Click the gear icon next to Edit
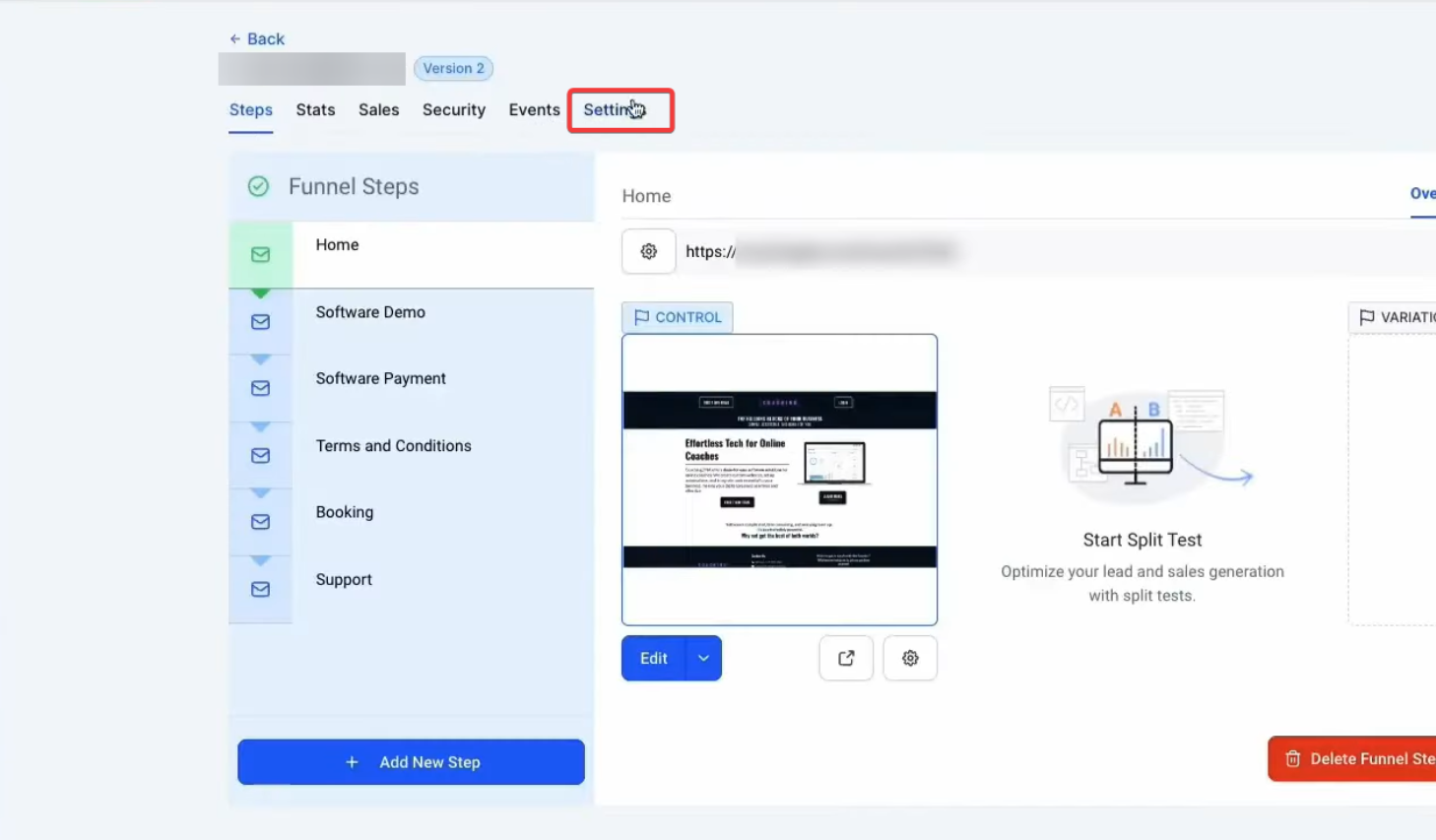The height and width of the screenshot is (840, 1436). [x=910, y=658]
